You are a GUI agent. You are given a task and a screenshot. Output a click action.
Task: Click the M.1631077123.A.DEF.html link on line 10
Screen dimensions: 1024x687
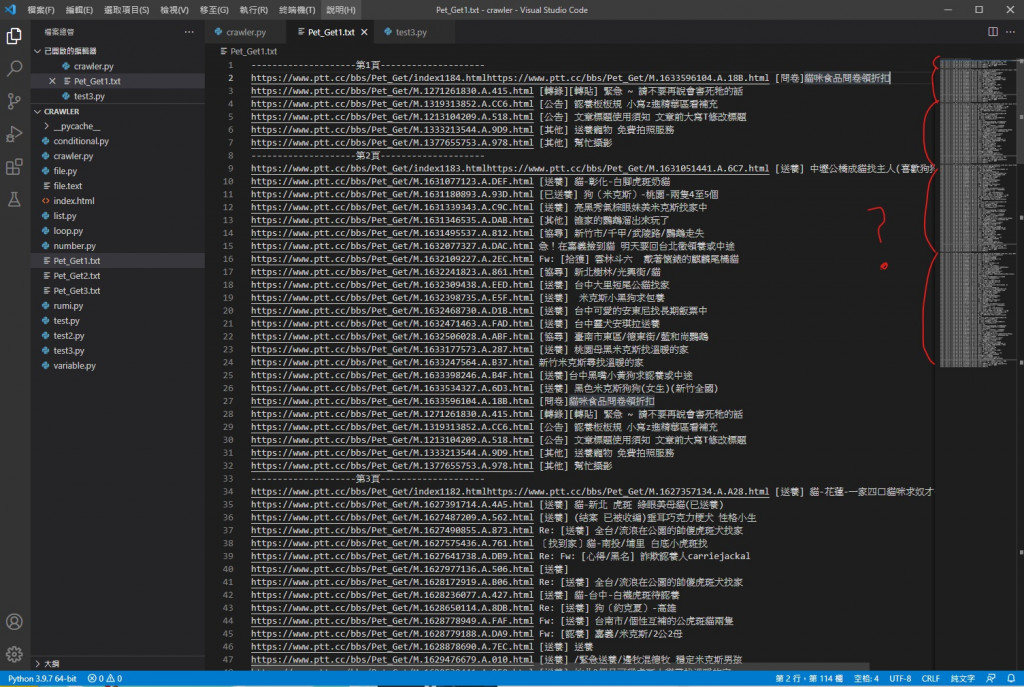[392, 182]
